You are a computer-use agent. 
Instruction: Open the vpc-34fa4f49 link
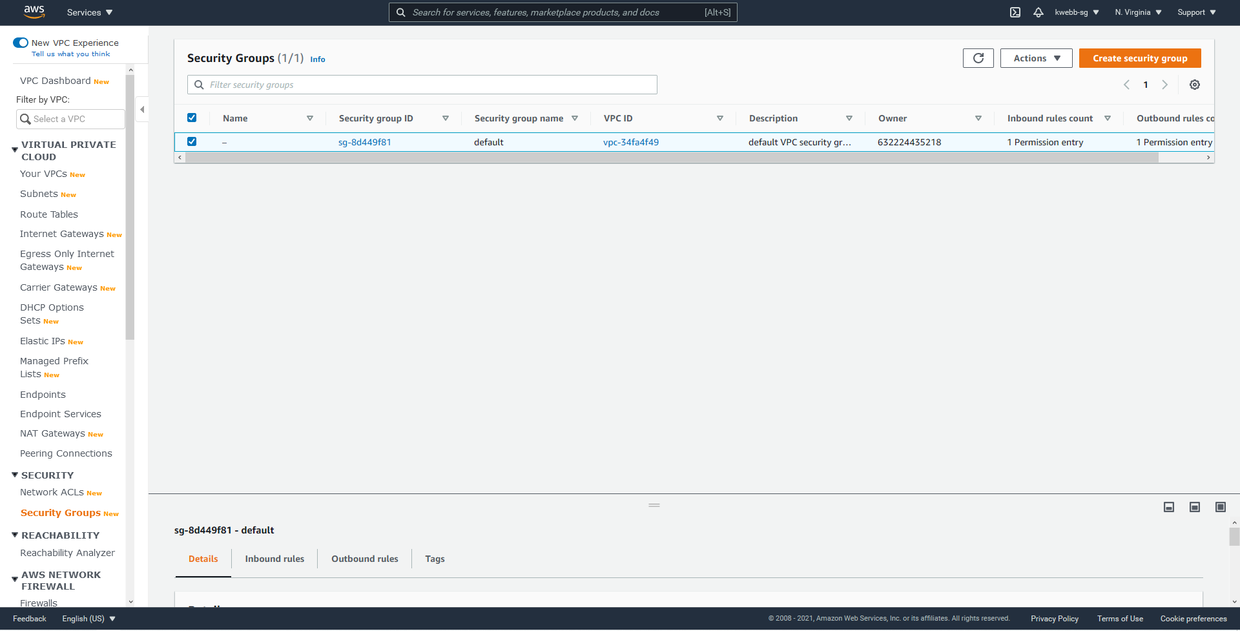coord(631,142)
